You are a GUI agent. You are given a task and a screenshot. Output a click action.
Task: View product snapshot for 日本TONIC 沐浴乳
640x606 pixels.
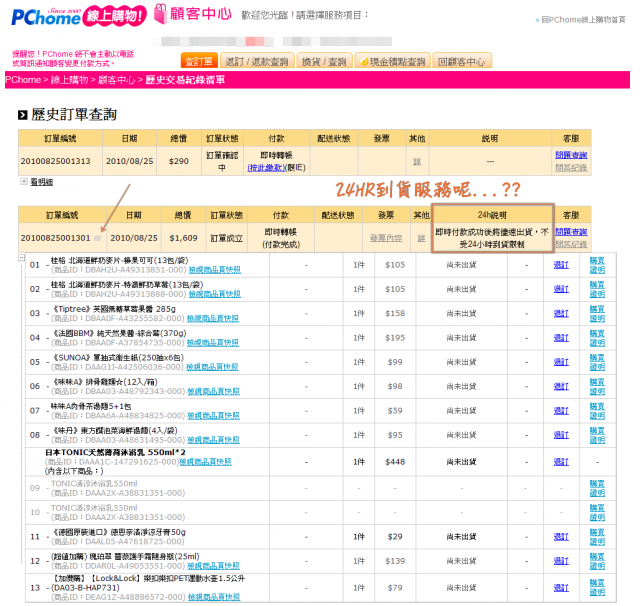pos(205,462)
